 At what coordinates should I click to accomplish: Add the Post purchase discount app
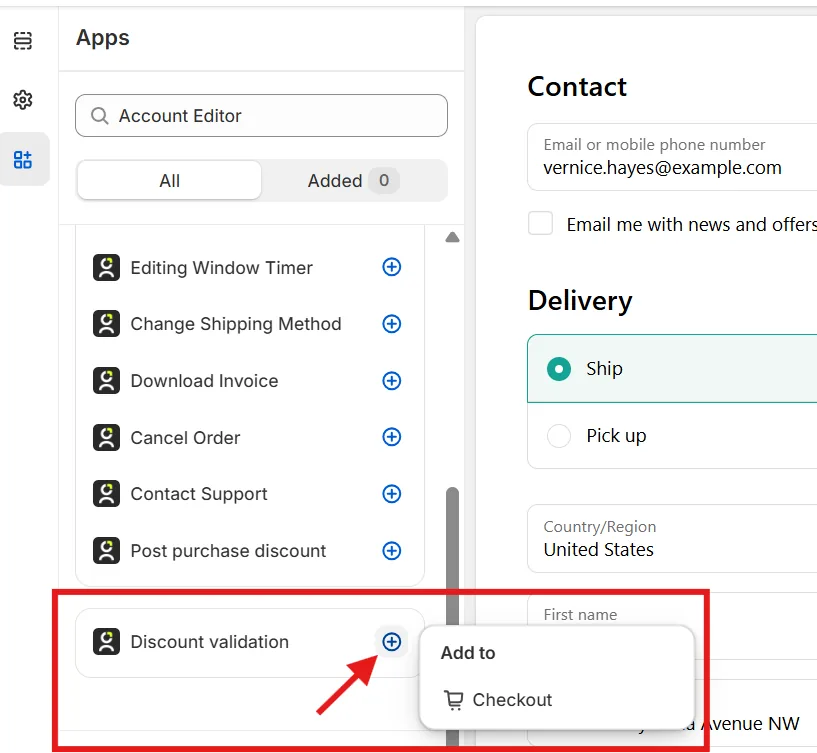[391, 551]
